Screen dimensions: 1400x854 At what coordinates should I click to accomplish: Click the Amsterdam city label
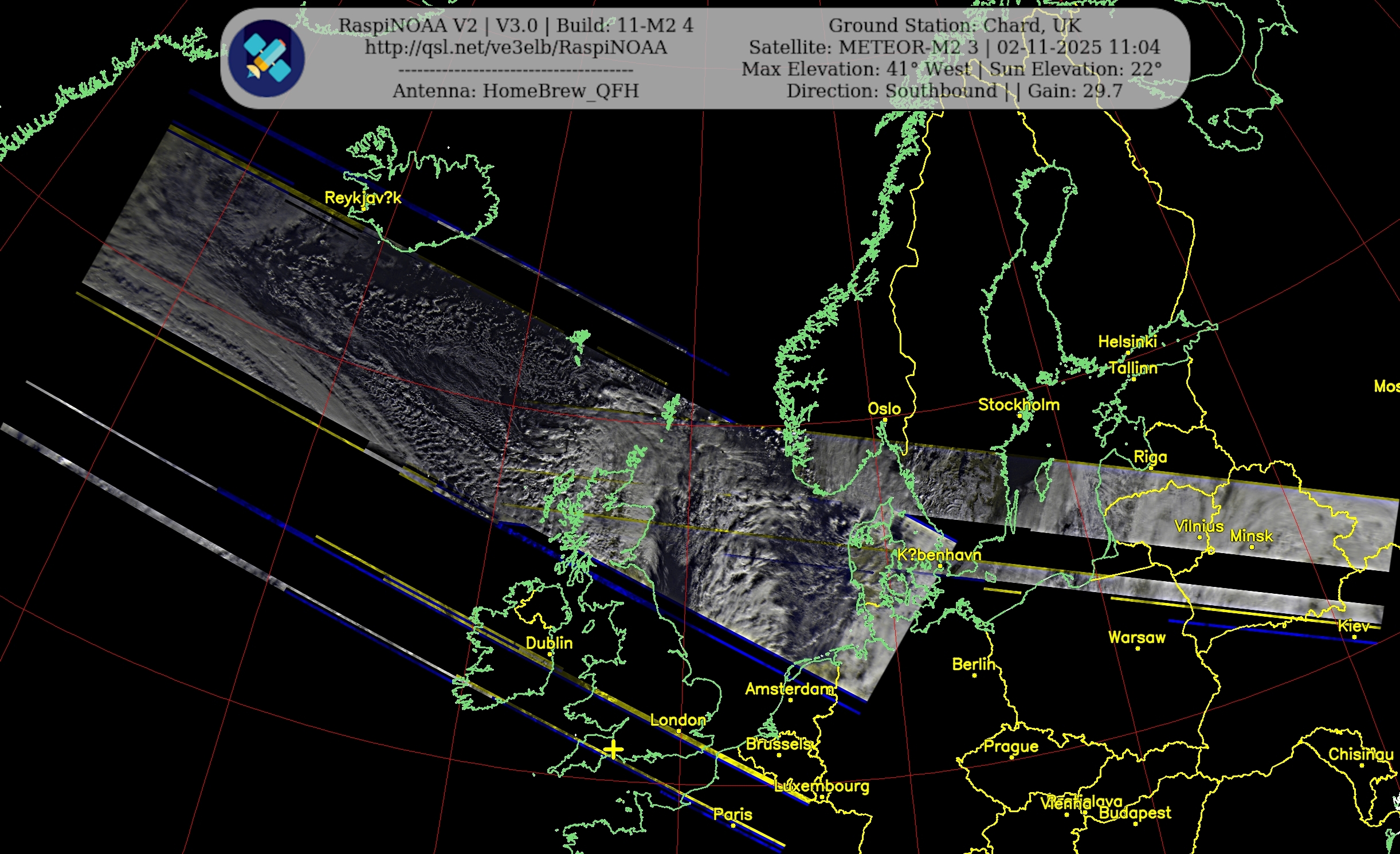pyautogui.click(x=789, y=689)
